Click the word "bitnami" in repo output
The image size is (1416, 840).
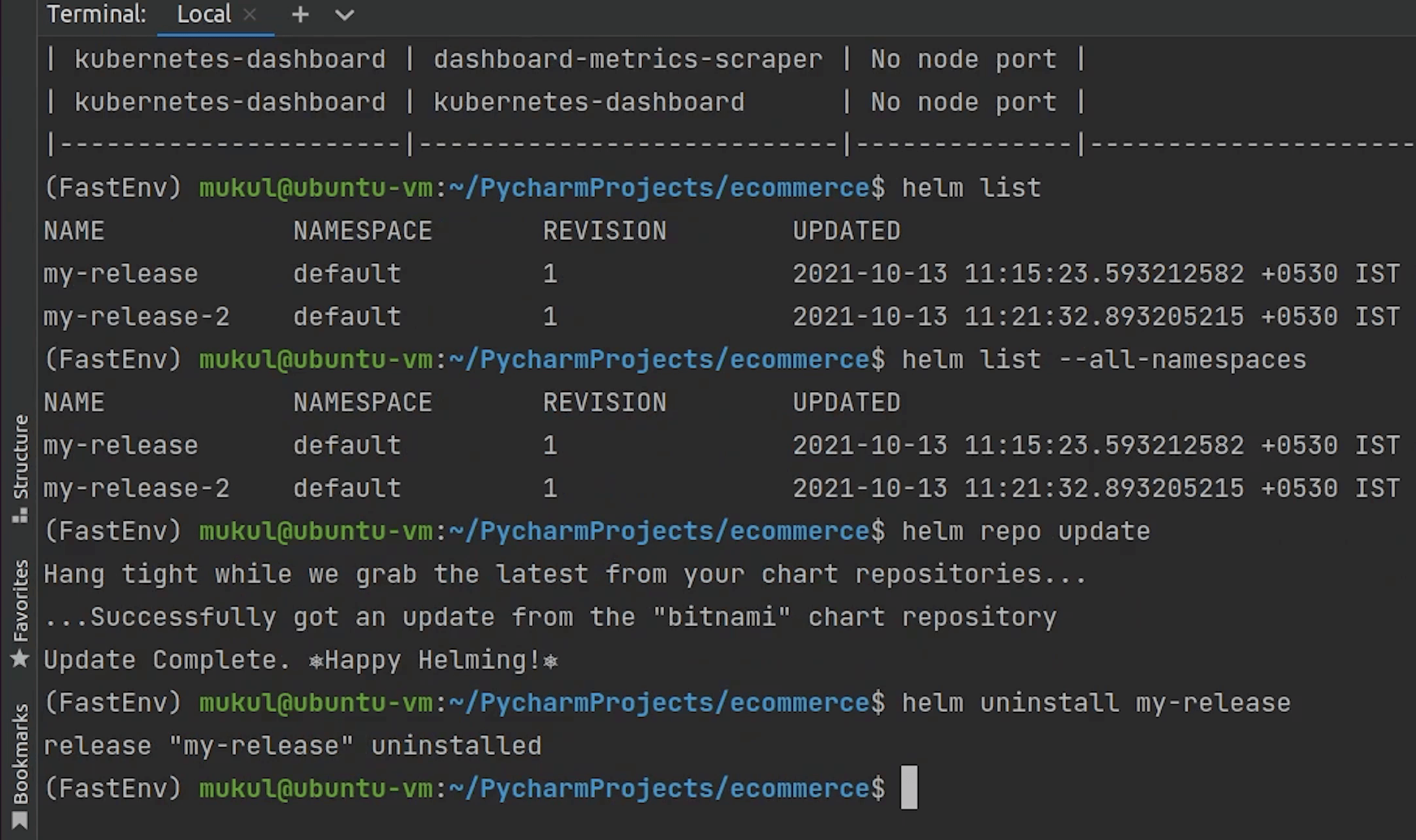722,617
